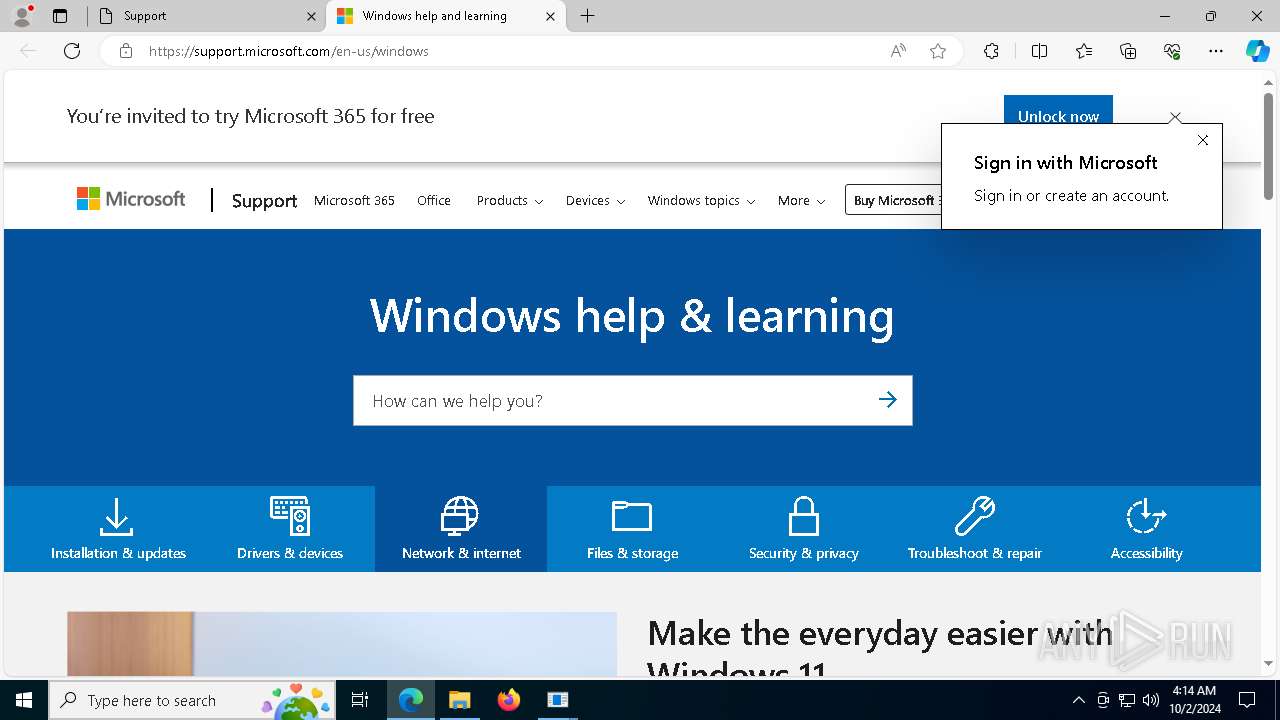1280x720 pixels.
Task: Close the Sign in with Microsoft popup
Action: pos(1203,140)
